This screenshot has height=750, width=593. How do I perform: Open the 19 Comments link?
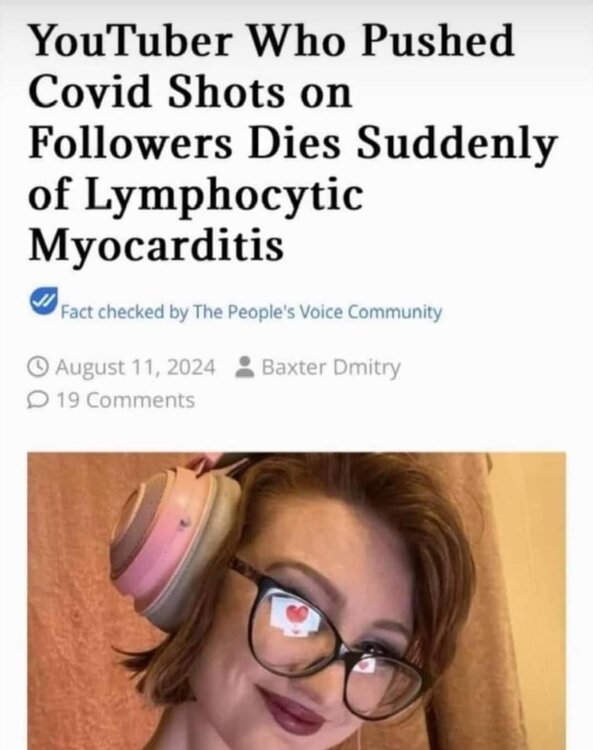coord(126,400)
